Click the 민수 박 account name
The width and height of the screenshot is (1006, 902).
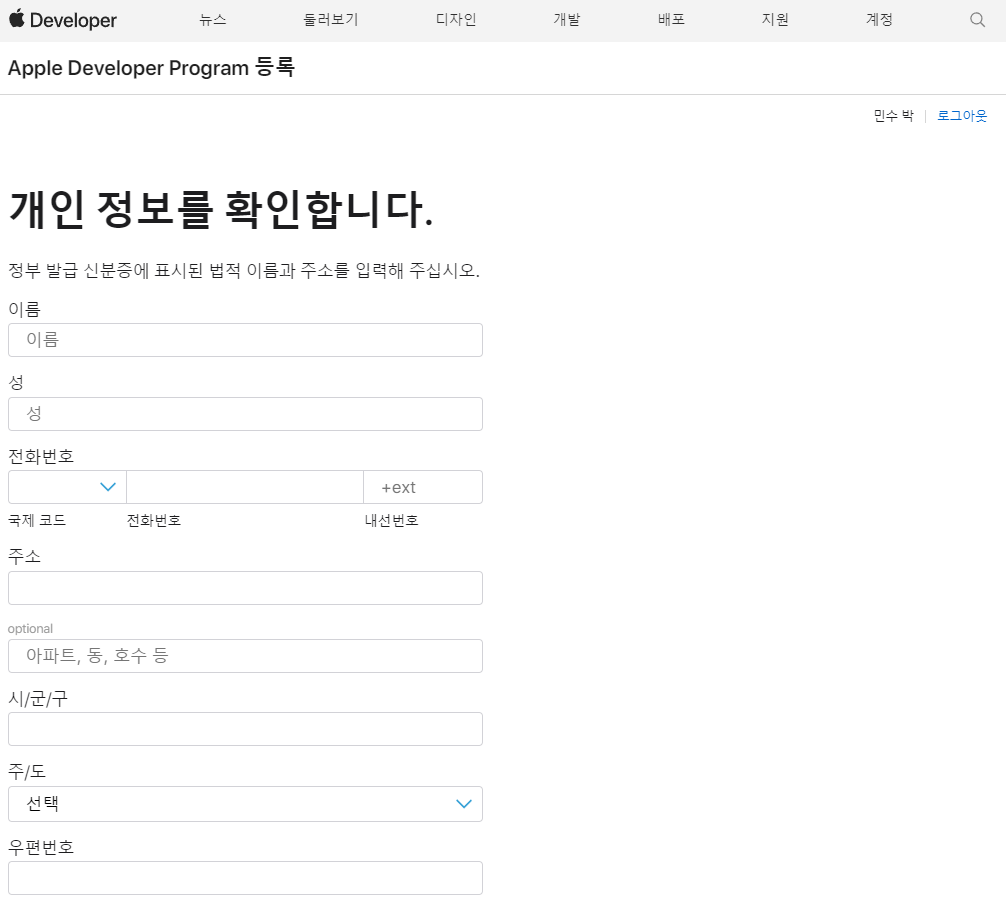click(x=893, y=115)
